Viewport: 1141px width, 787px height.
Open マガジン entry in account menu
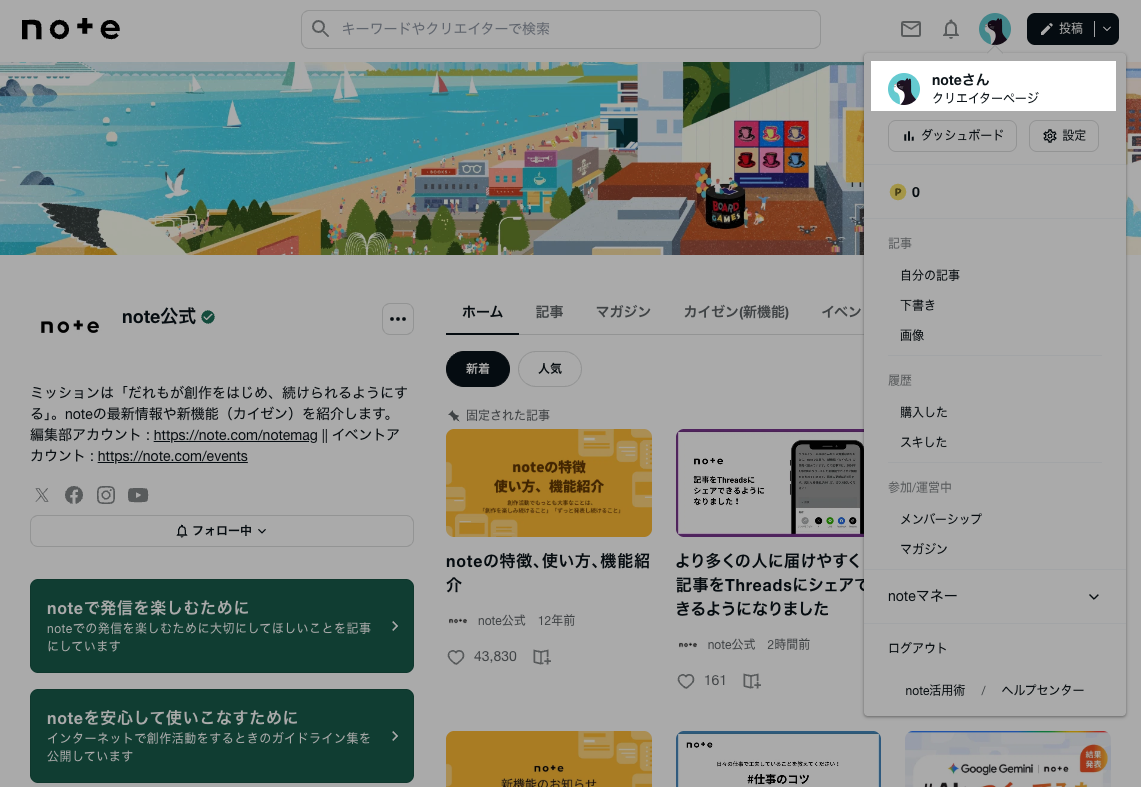[923, 549]
